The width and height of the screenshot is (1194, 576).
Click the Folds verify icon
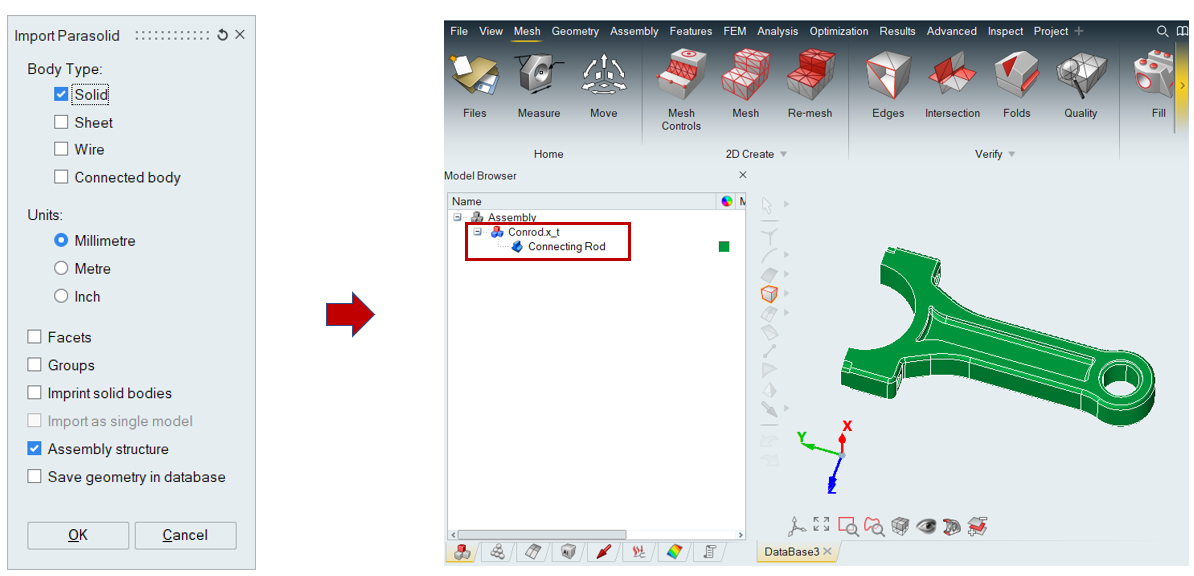coord(1016,78)
